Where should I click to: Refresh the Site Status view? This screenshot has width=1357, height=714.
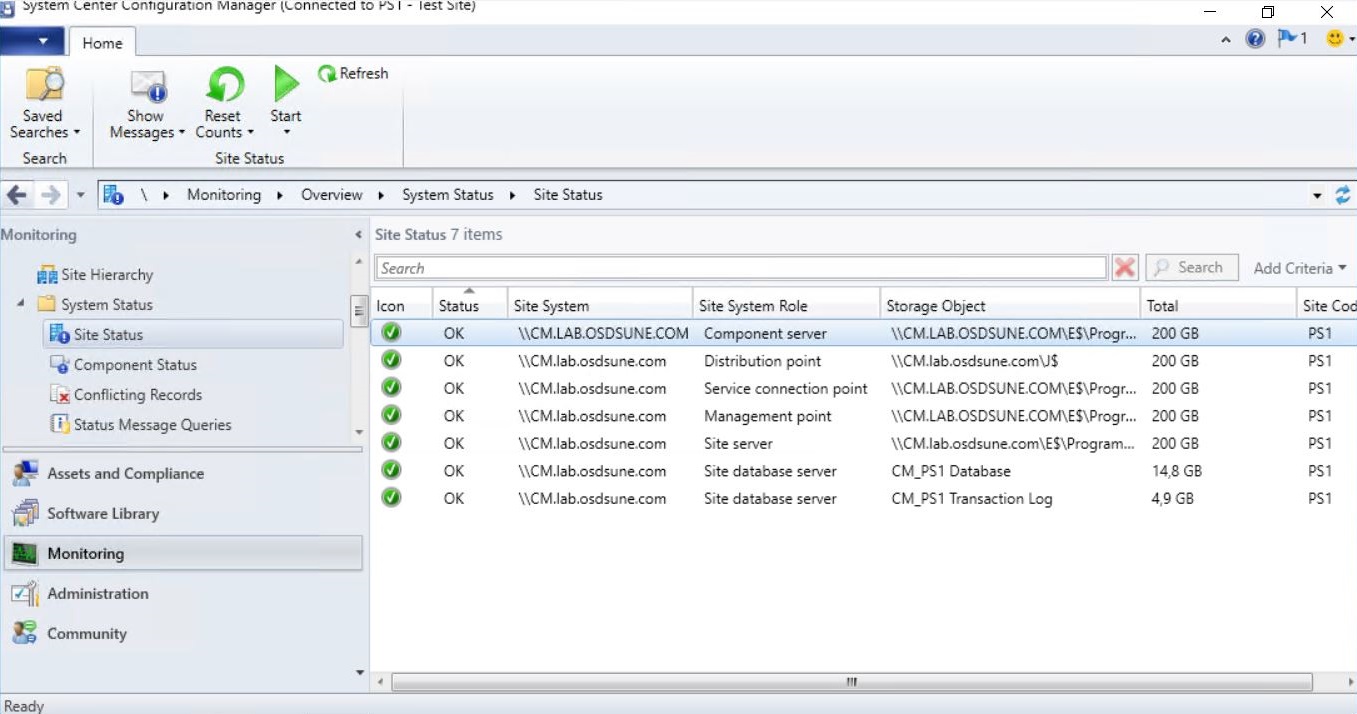(x=353, y=73)
